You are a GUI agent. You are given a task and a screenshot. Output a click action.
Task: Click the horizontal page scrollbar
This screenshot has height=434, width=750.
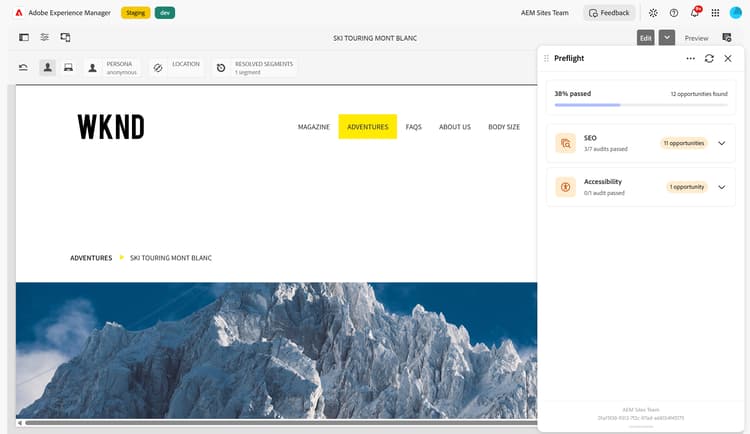click(280, 423)
